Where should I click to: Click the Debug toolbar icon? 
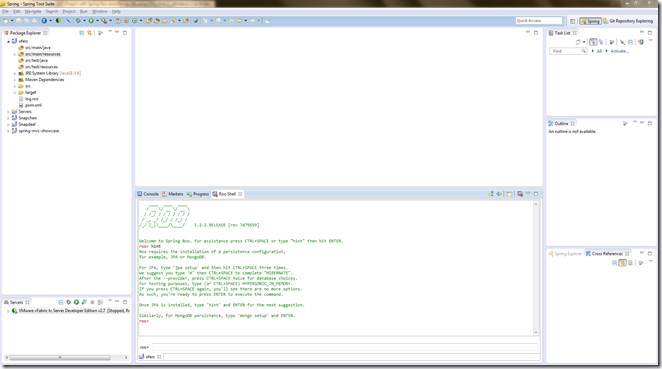[78, 21]
